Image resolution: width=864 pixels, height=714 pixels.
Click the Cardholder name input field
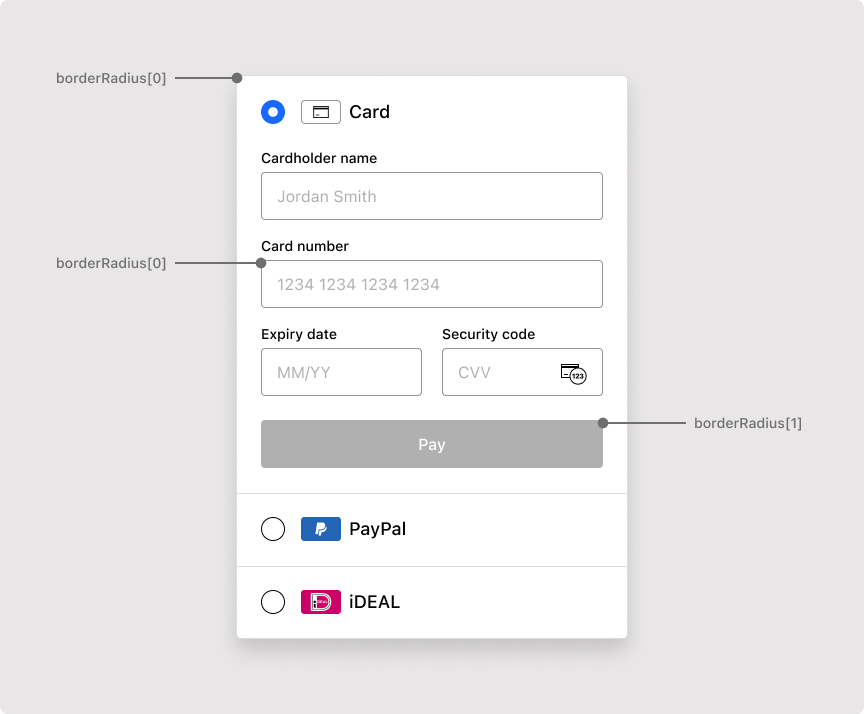[x=432, y=196]
